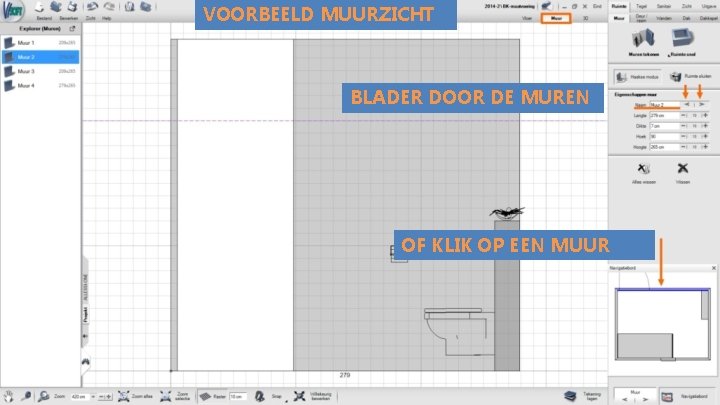
Task: Click the Willekeurig bewerken icon
Action: tap(299, 396)
